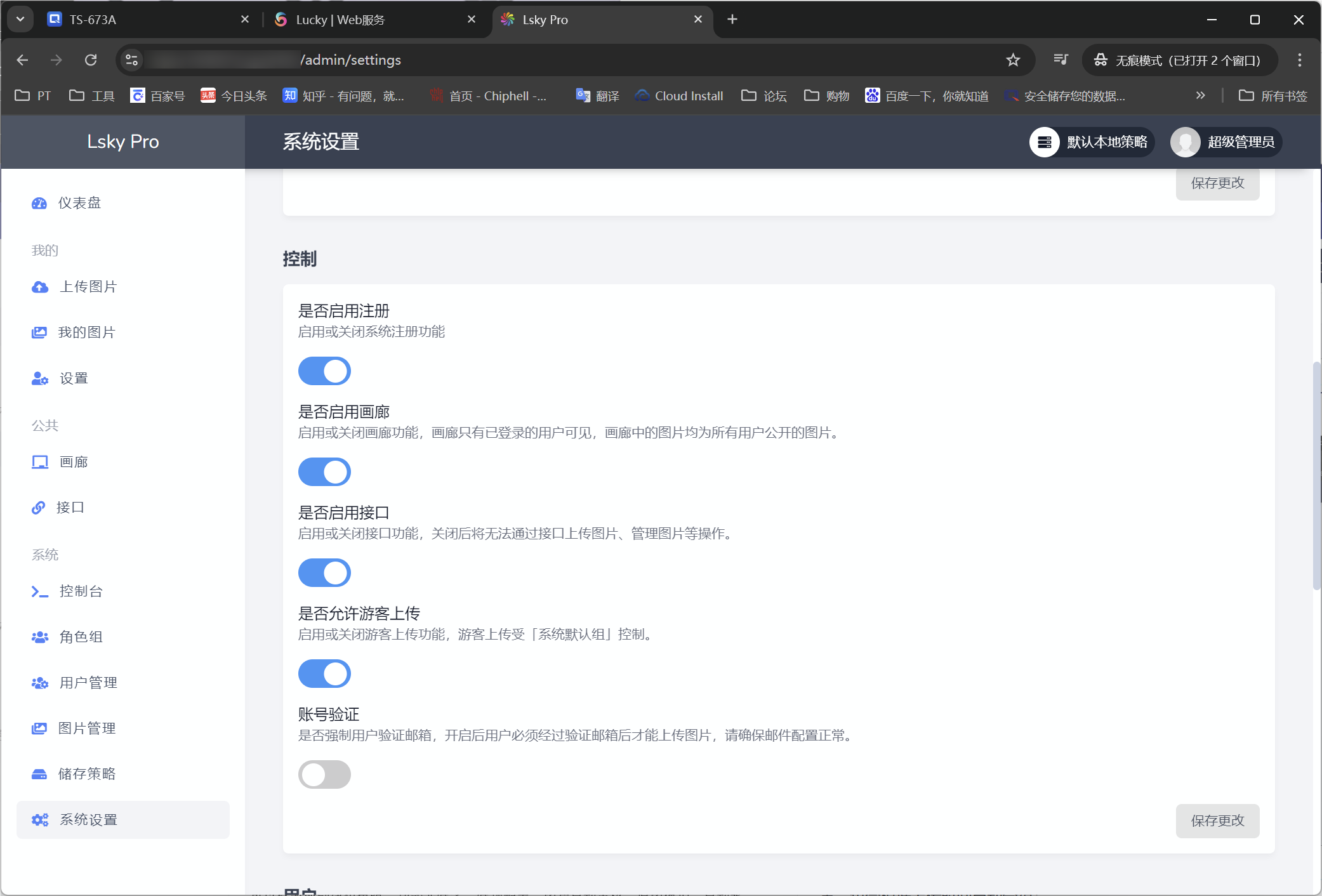Go back to previous page
This screenshot has width=1322, height=896.
point(23,60)
